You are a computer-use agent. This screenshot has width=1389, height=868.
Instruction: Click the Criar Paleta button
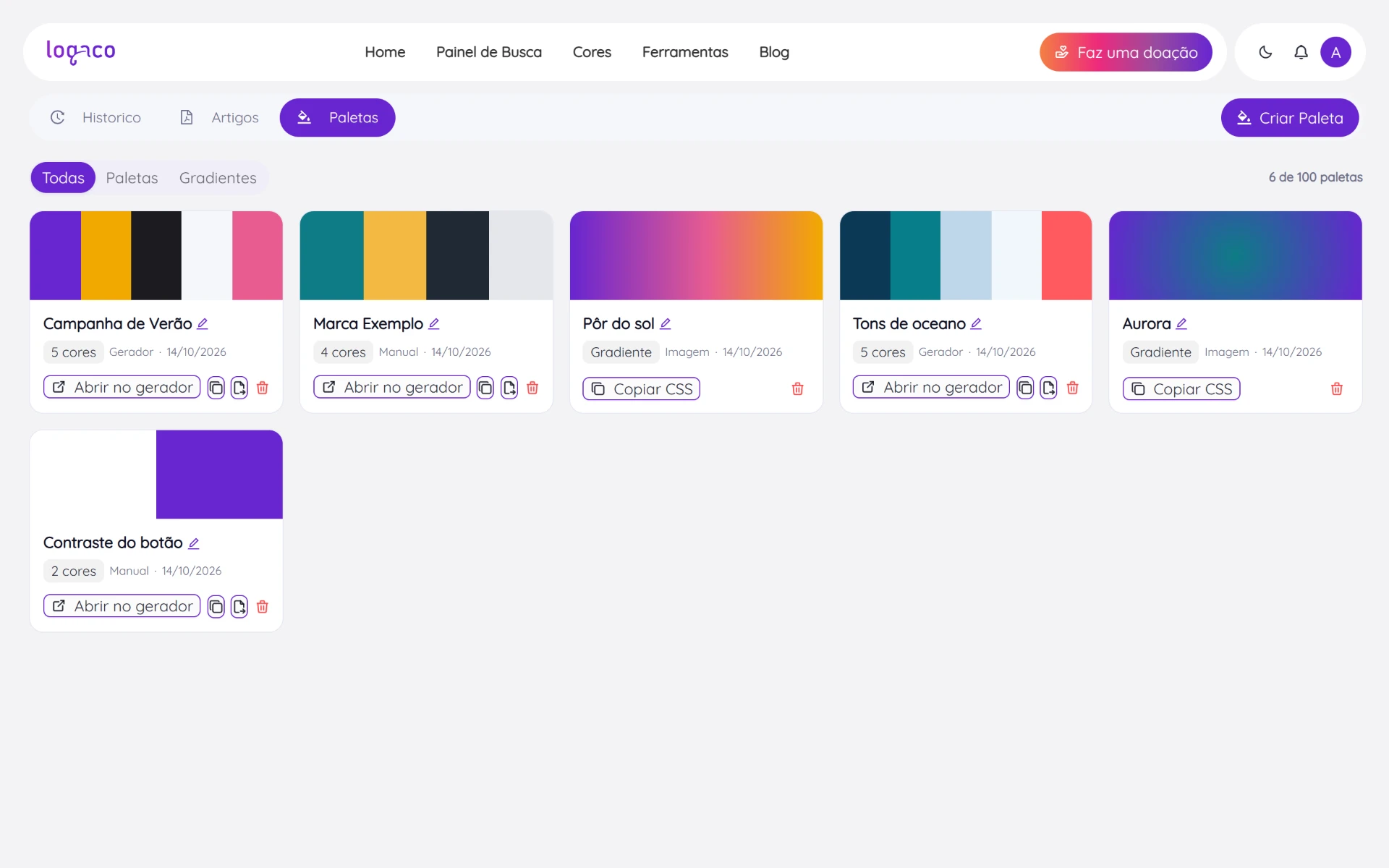pos(1290,118)
